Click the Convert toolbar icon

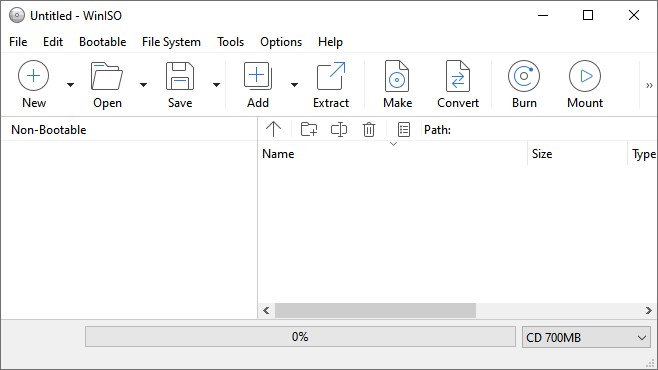[x=457, y=76]
